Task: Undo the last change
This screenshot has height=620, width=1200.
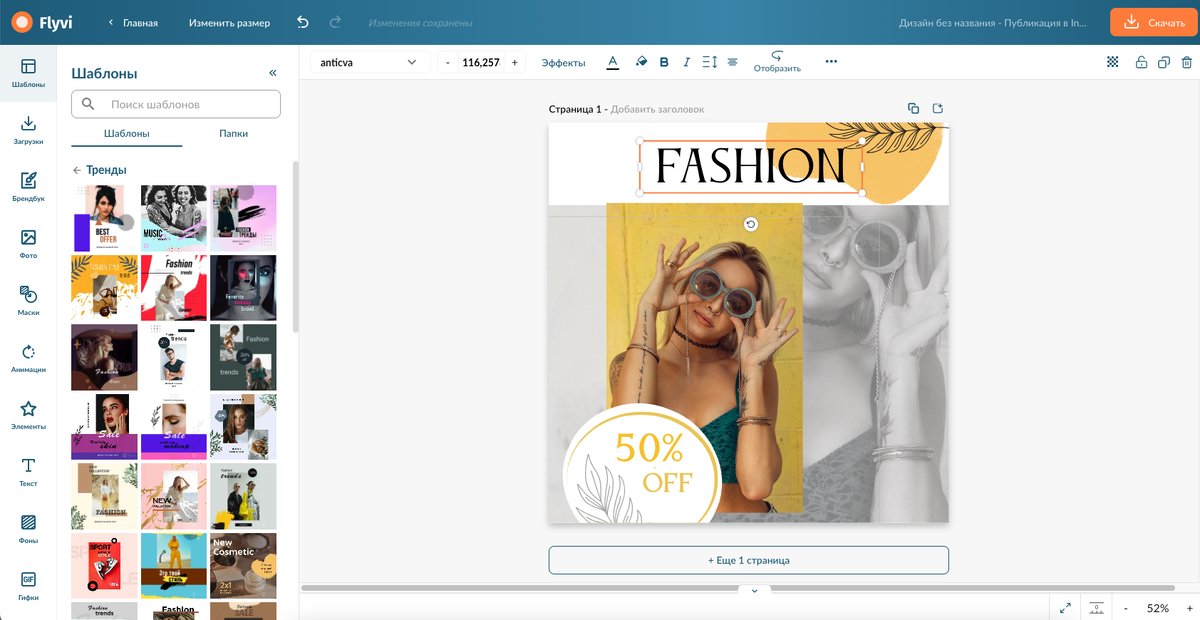Action: coord(303,22)
